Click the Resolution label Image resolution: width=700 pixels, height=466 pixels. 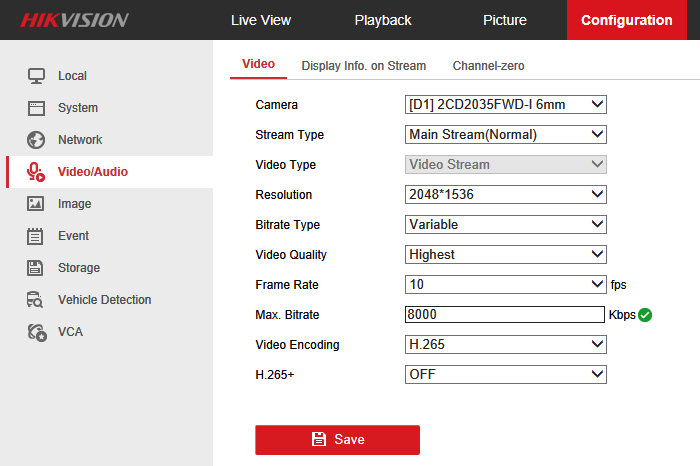pyautogui.click(x=283, y=195)
